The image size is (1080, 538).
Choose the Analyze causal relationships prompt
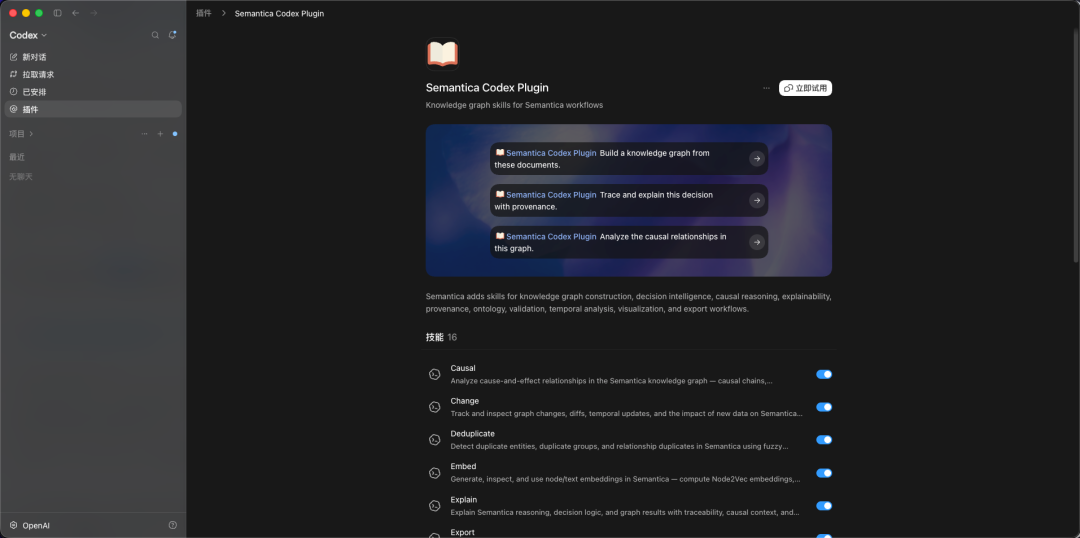click(629, 242)
